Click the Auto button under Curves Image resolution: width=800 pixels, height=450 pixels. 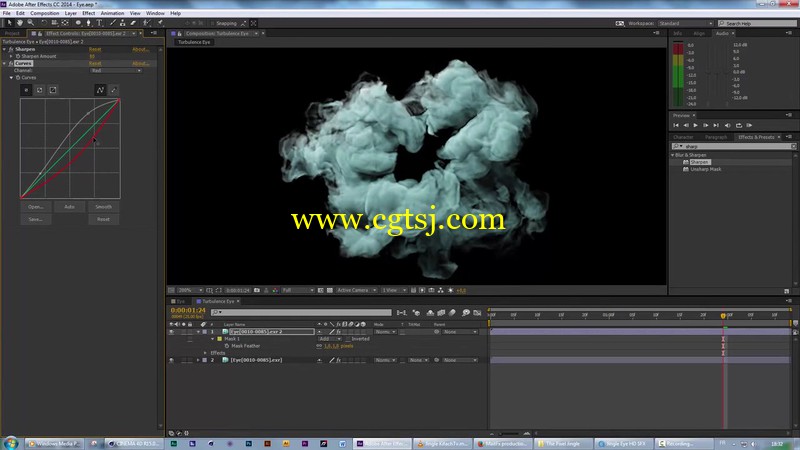click(69, 207)
